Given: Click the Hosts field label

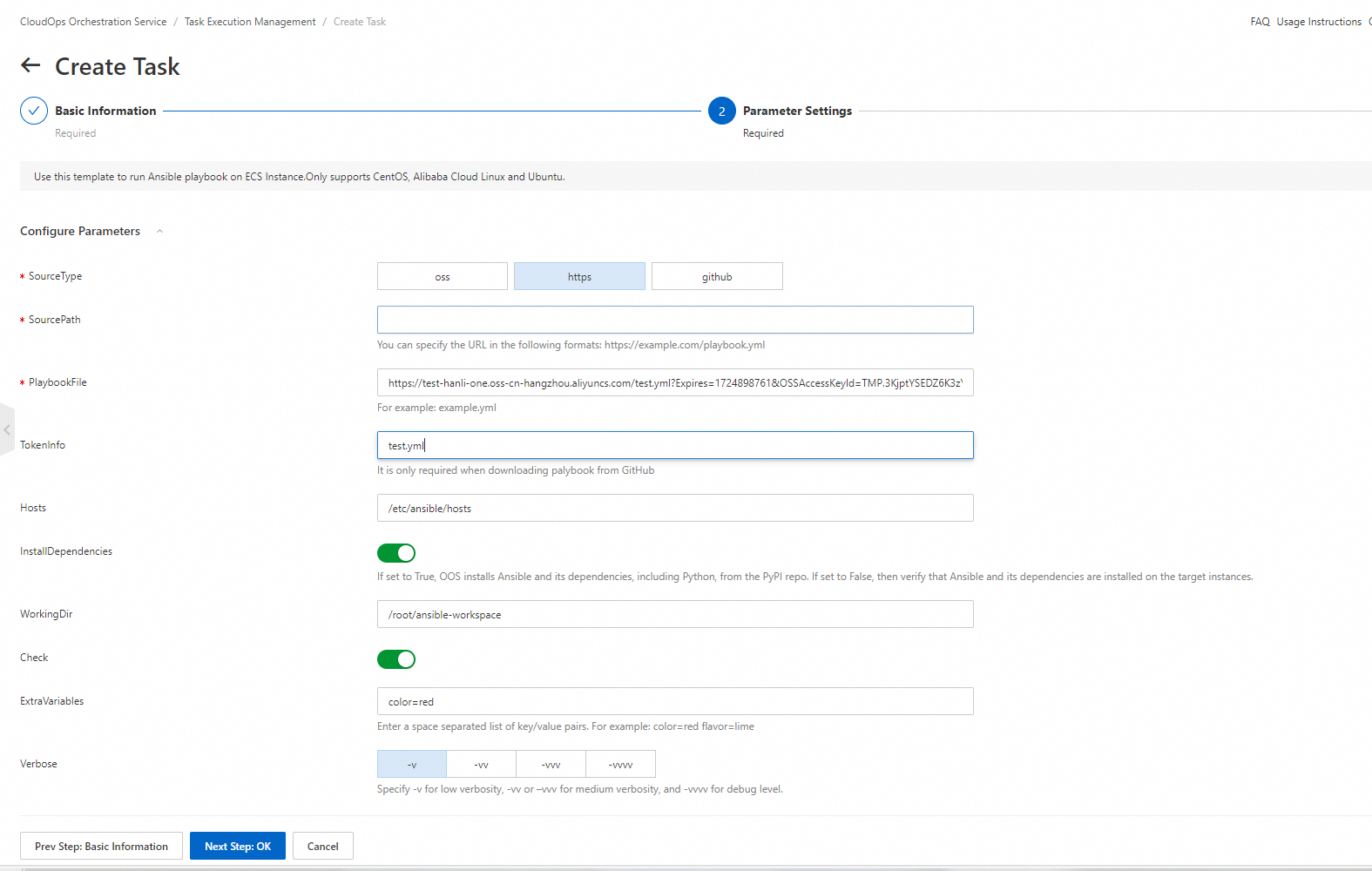Looking at the screenshot, I should coord(33,508).
